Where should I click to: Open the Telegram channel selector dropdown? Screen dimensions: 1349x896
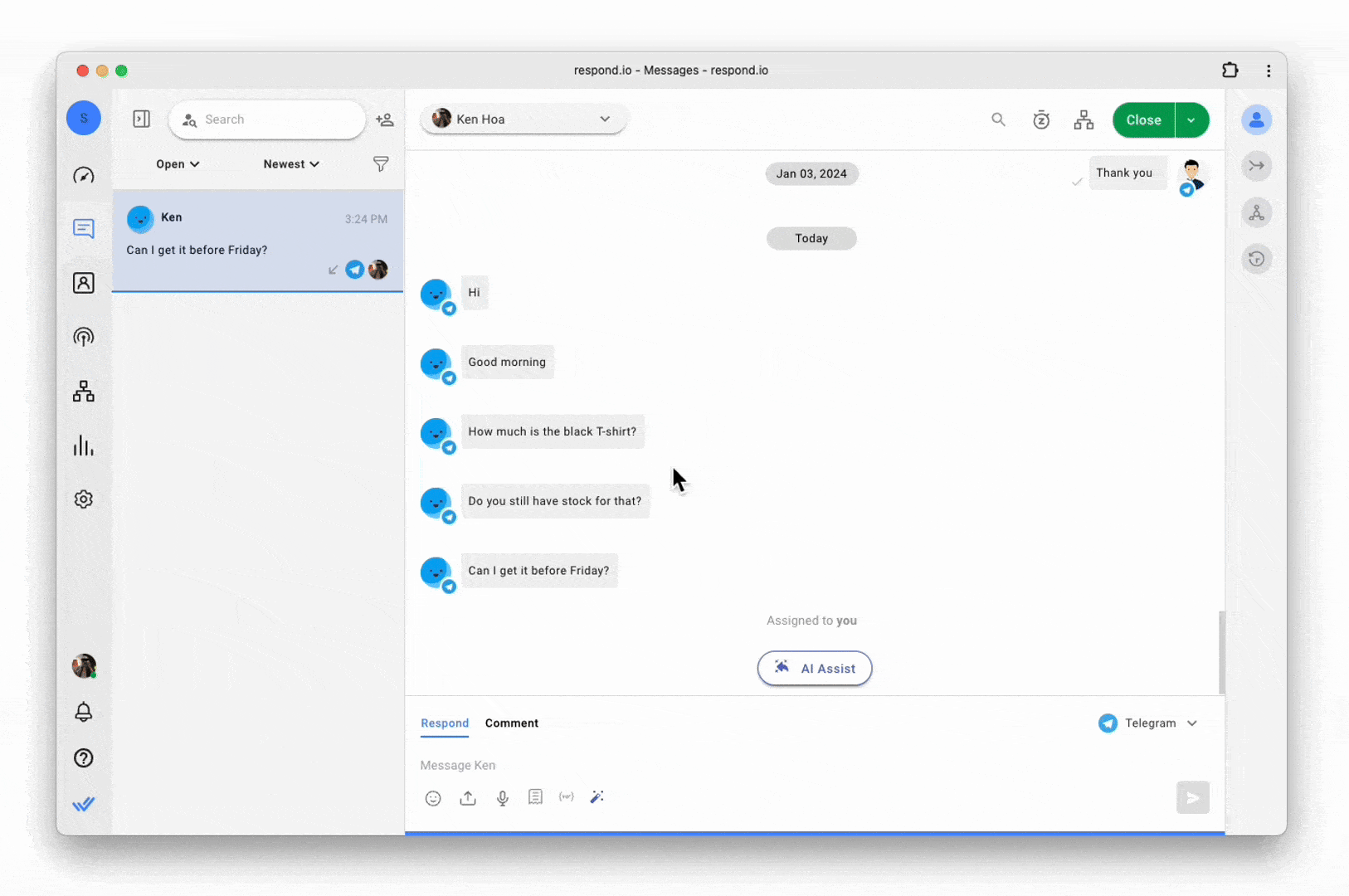tap(1149, 723)
